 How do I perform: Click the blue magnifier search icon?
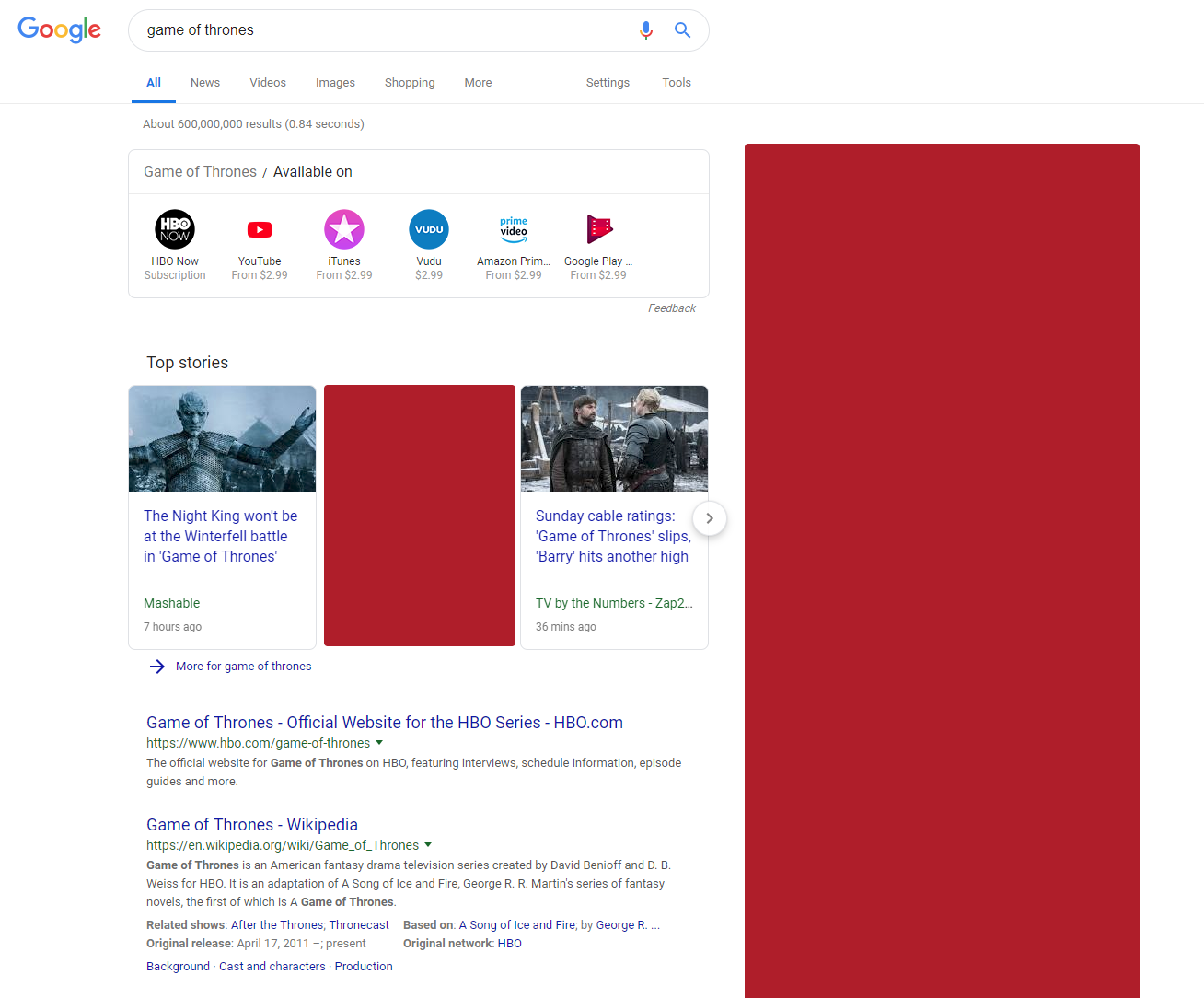(682, 30)
